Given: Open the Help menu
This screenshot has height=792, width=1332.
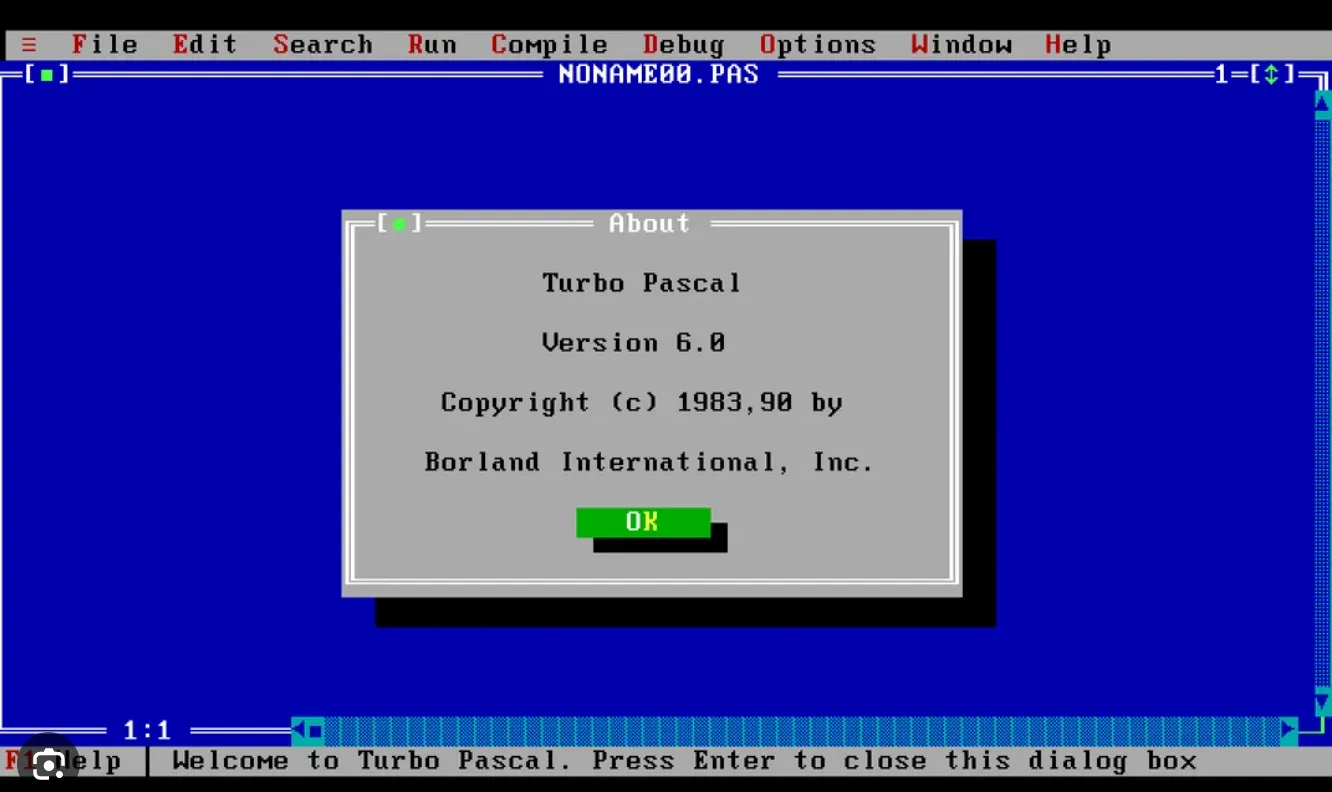Looking at the screenshot, I should 1078,45.
